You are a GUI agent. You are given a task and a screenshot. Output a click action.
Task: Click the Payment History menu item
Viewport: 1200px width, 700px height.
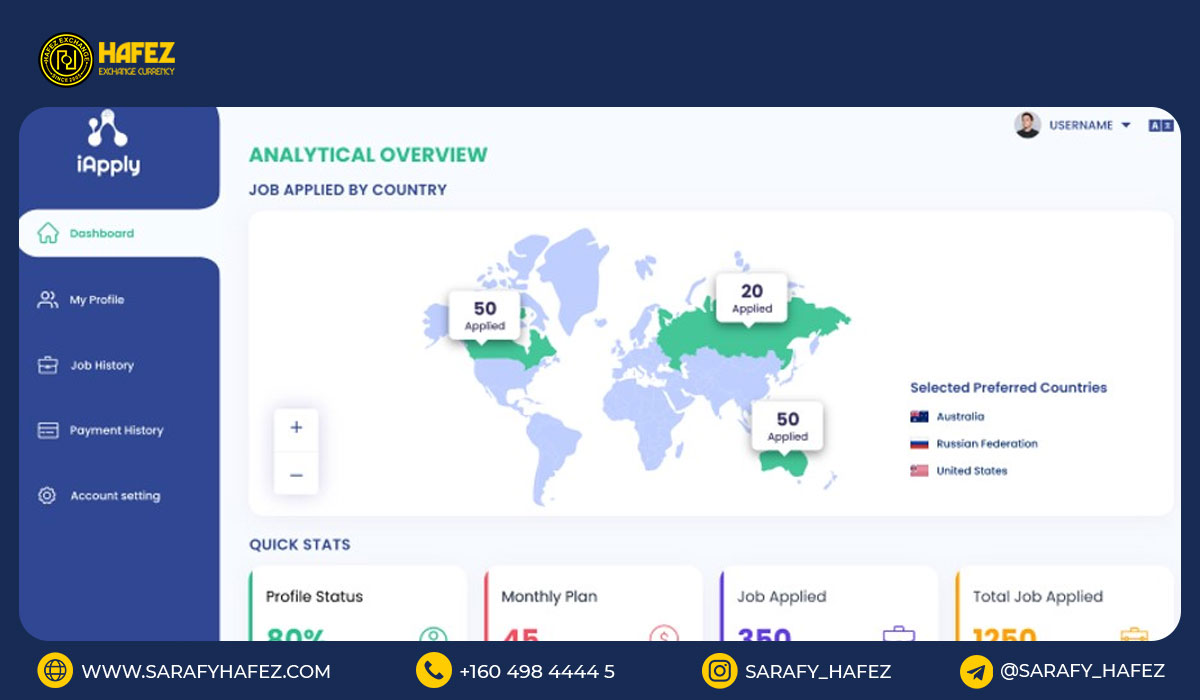116,430
